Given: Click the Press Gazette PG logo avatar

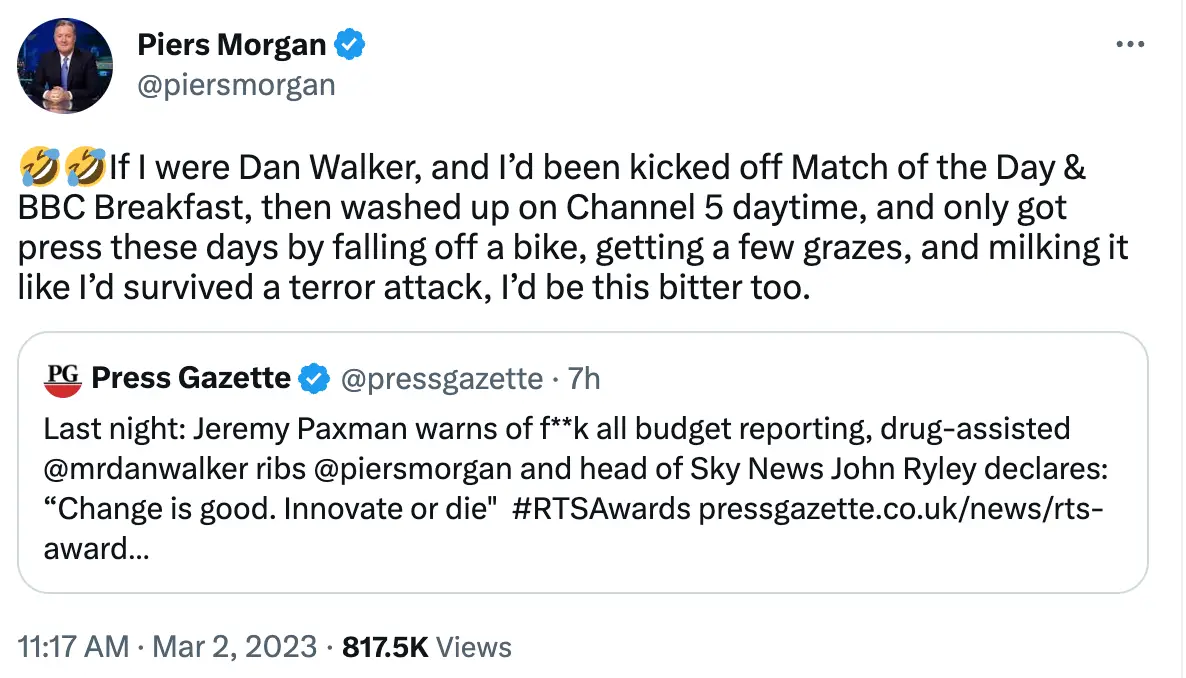Looking at the screenshot, I should click(60, 378).
